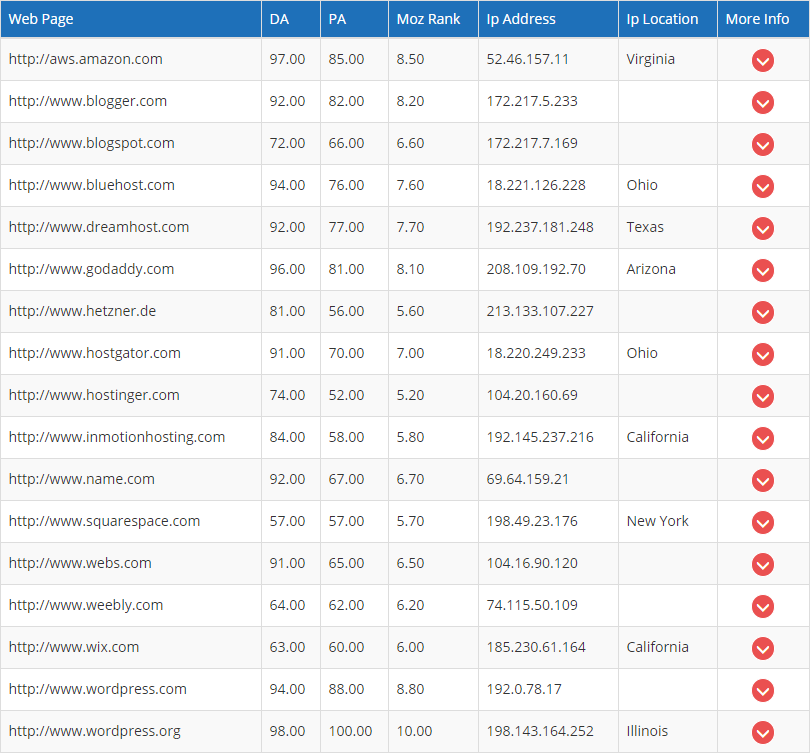This screenshot has width=810, height=753.
Task: Sort by the DA column header
Action: (x=291, y=19)
